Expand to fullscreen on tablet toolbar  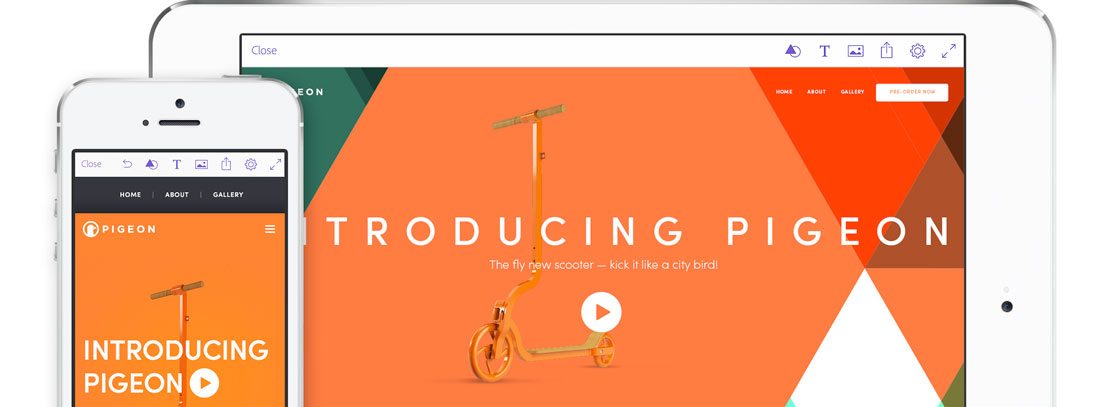tap(948, 51)
